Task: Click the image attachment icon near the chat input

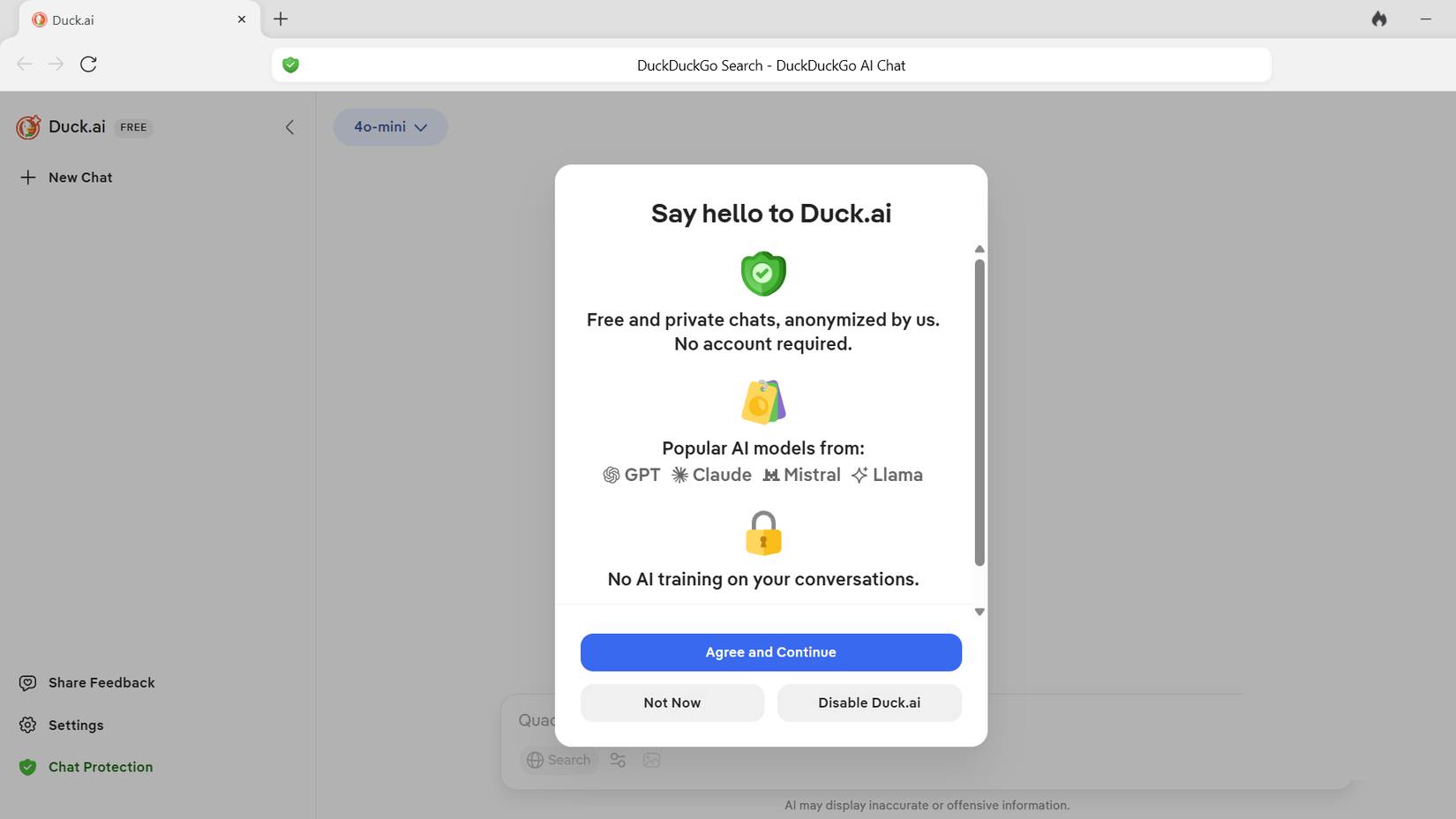Action: coord(651,760)
